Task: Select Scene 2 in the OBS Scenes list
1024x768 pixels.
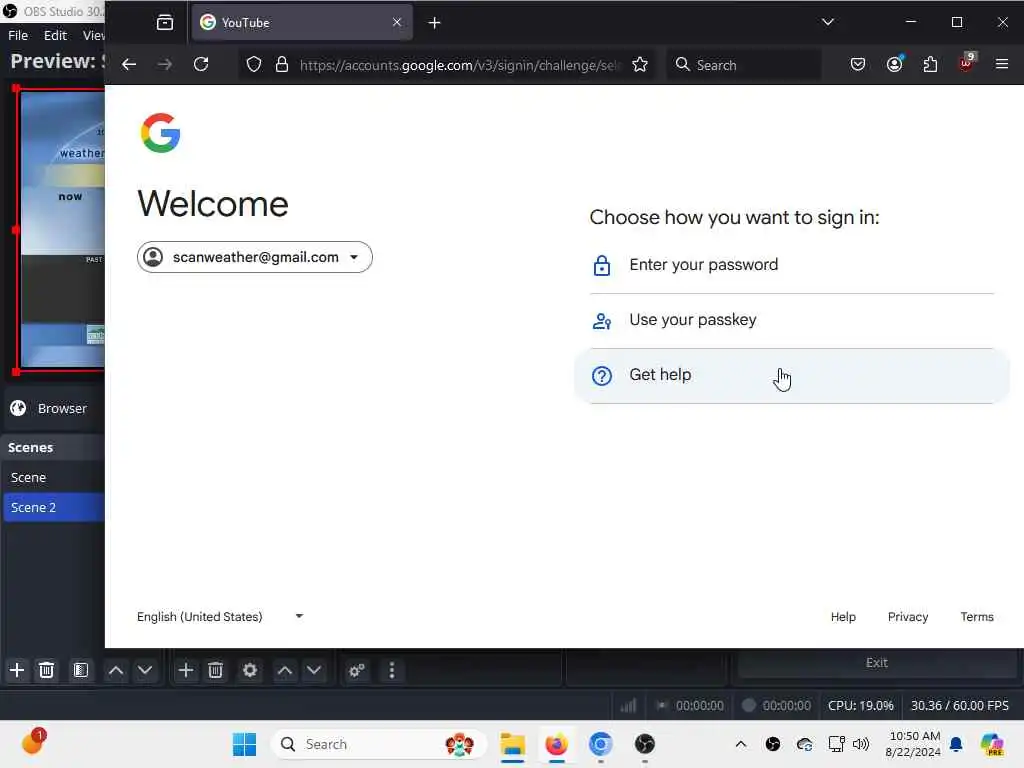Action: click(x=54, y=507)
